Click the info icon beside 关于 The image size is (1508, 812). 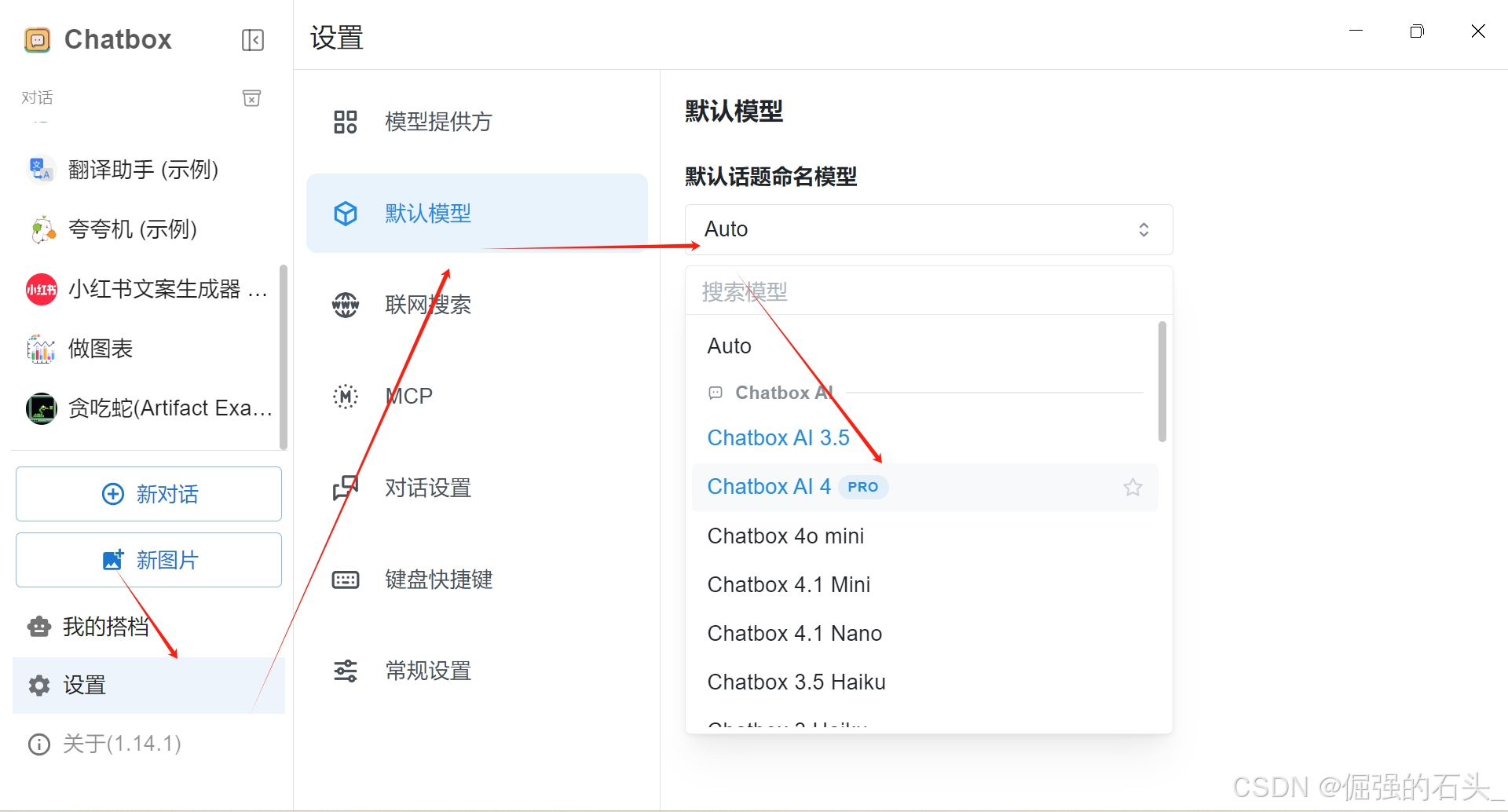pyautogui.click(x=39, y=744)
